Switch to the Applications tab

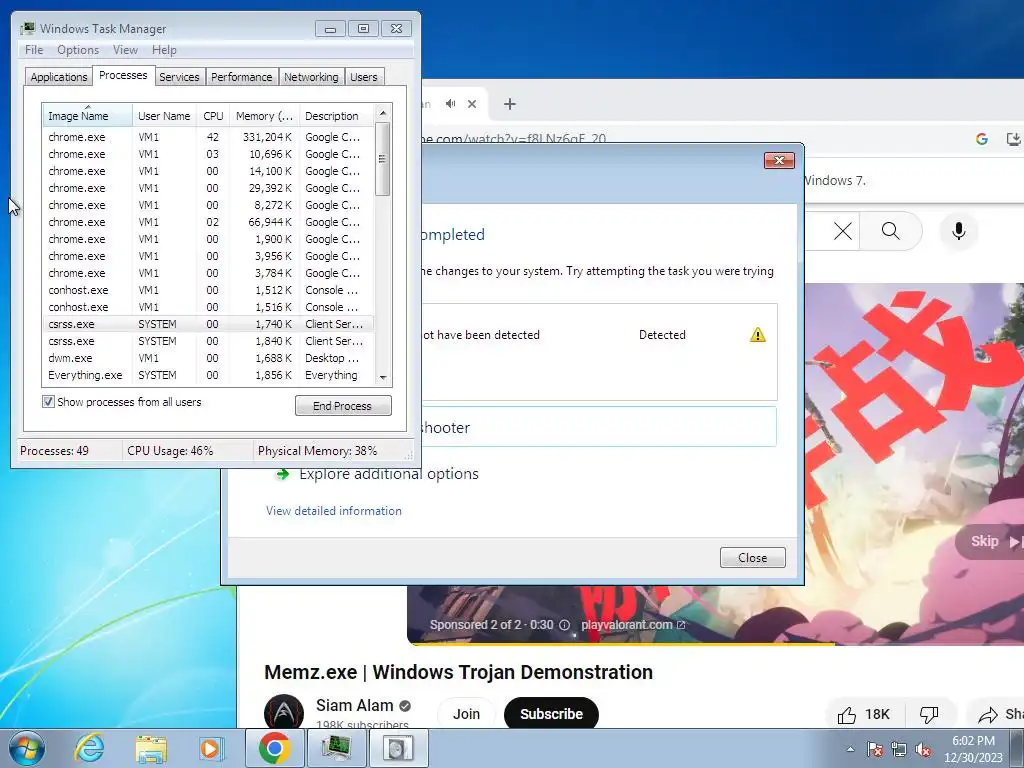point(59,77)
